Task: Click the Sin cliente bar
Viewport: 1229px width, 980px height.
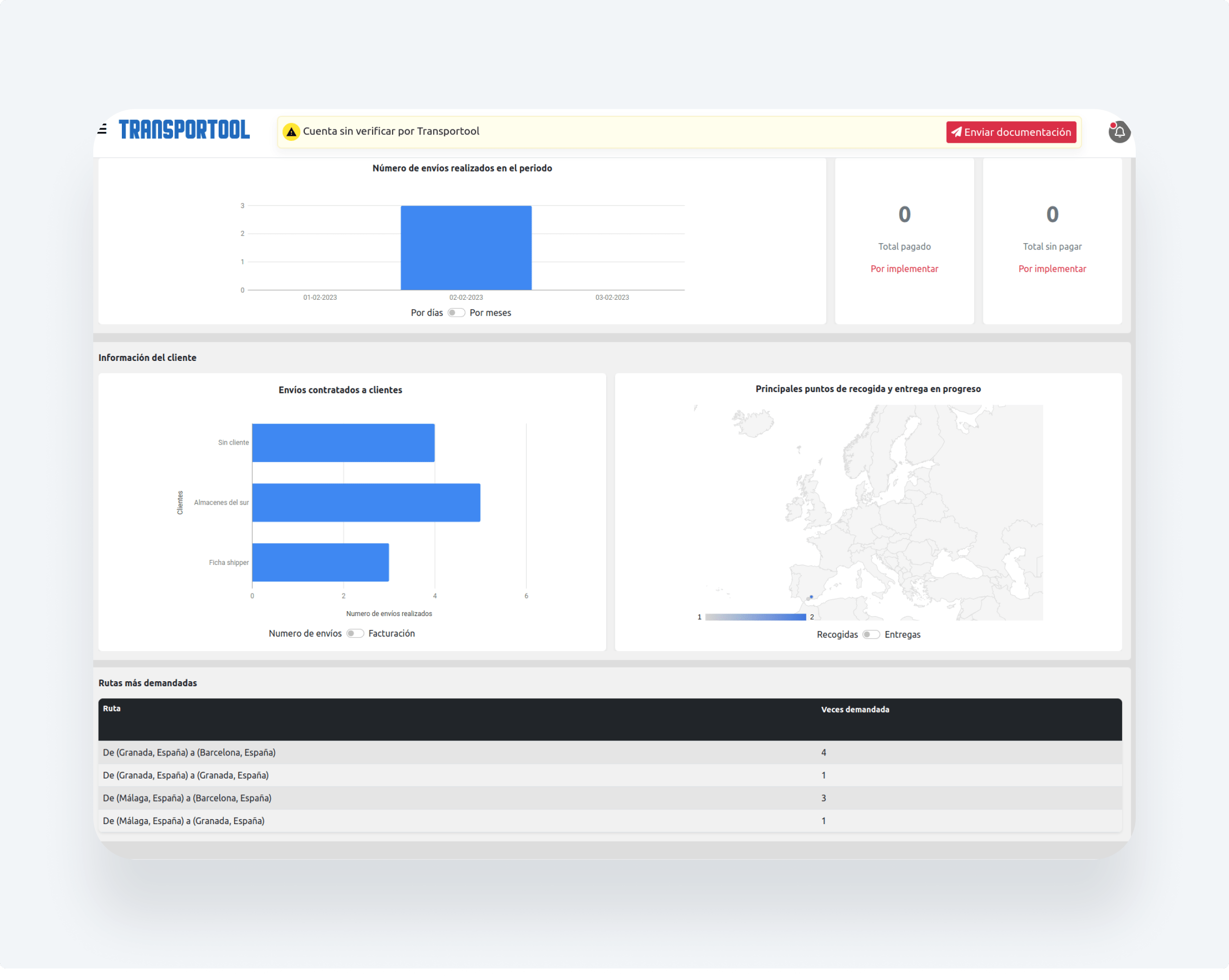Action: [343, 443]
